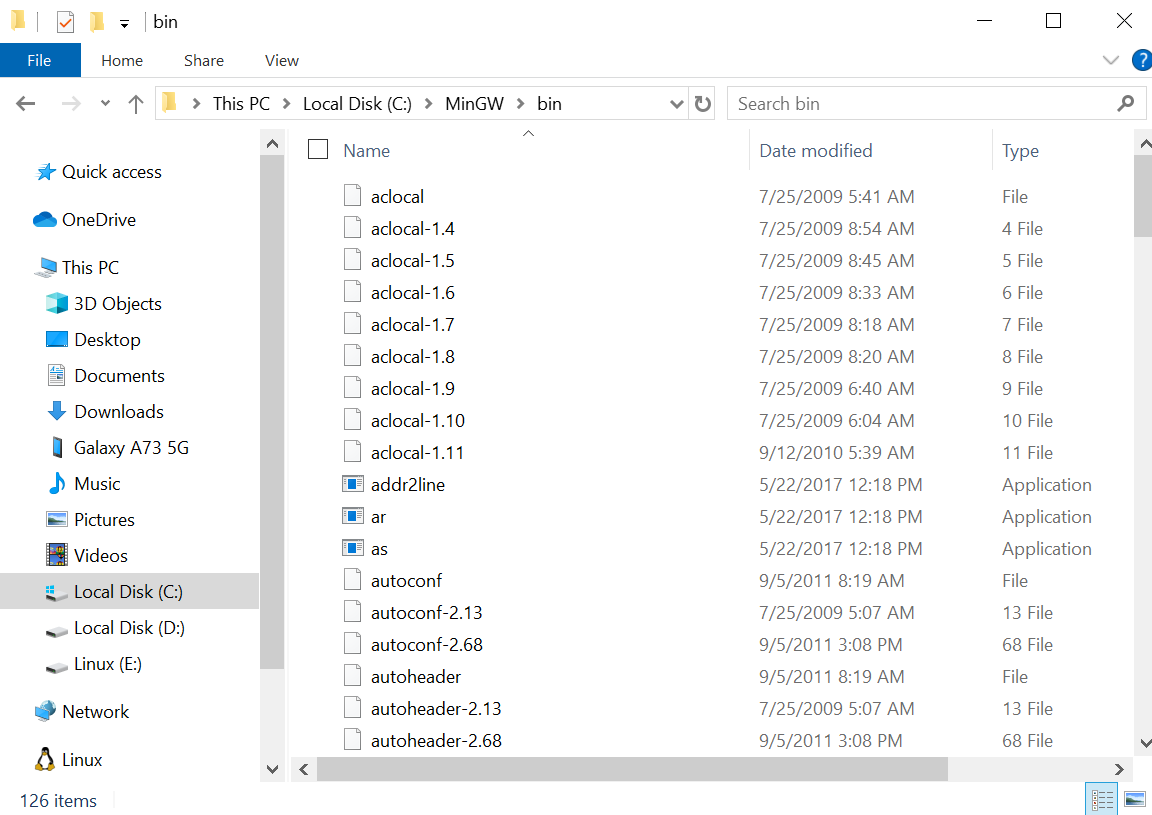Viewport: 1152px width, 815px height.
Task: Click the as application icon
Action: coord(353,548)
